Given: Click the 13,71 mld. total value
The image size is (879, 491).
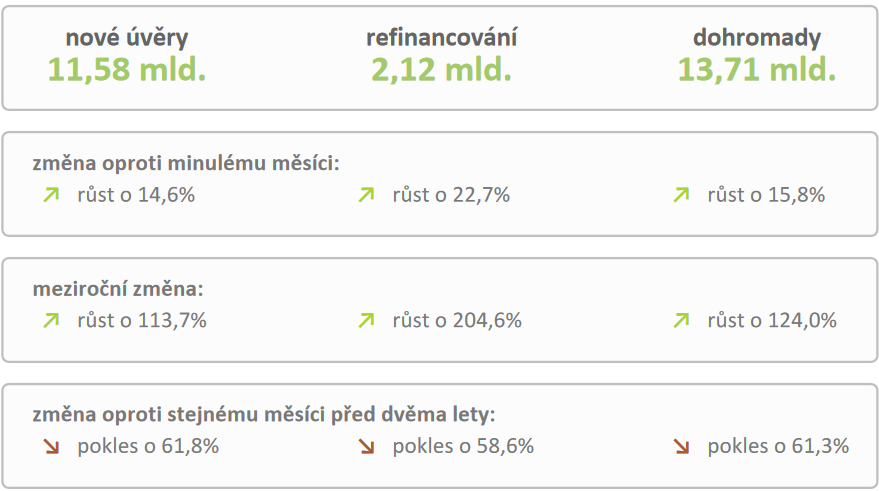Looking at the screenshot, I should [757, 69].
